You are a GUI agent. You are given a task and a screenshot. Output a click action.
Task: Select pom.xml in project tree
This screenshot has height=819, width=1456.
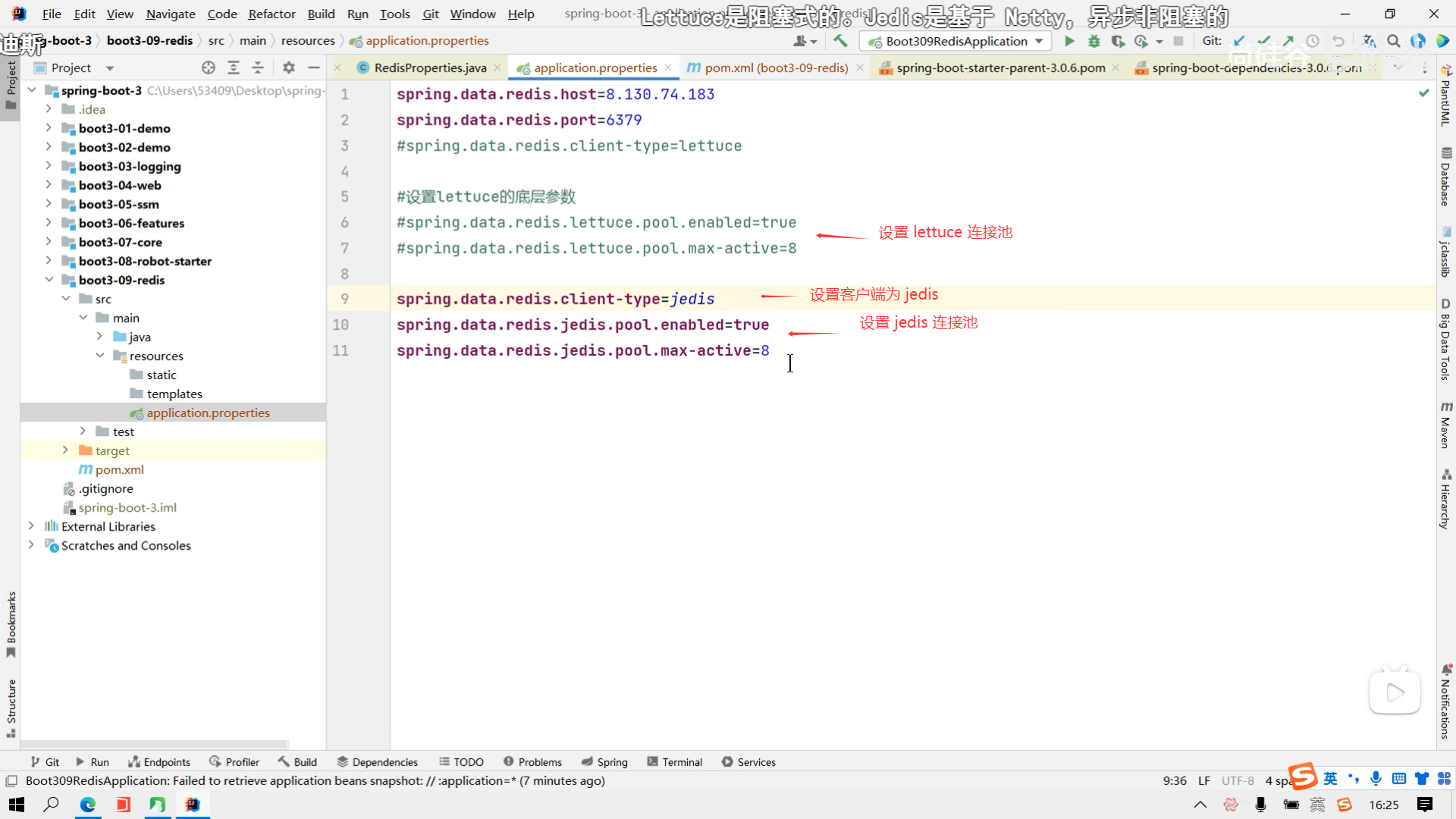tap(119, 469)
